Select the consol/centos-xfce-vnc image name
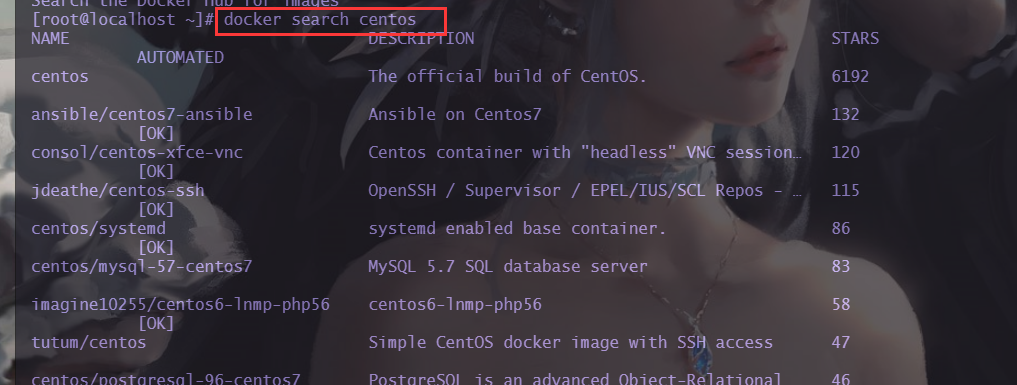 pyautogui.click(x=137, y=152)
